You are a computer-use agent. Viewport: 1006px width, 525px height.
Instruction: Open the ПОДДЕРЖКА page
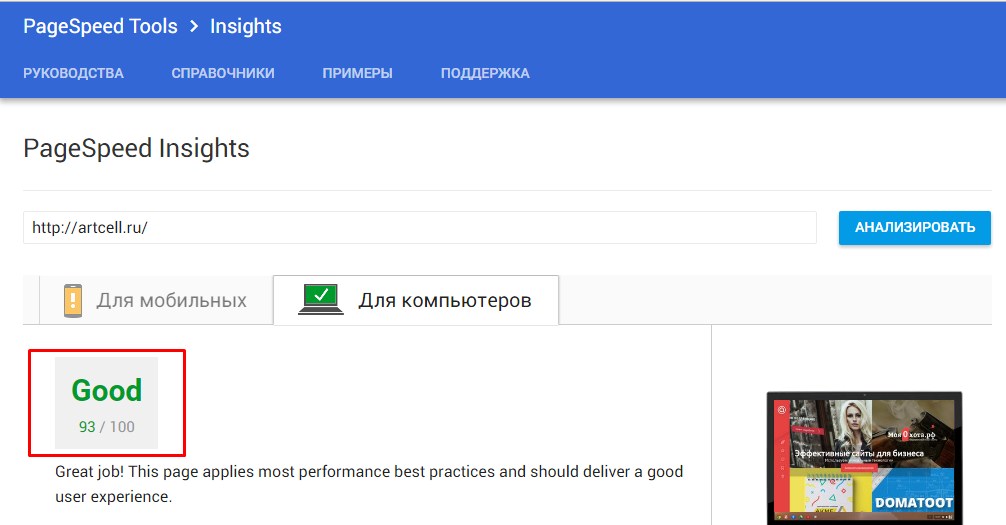[485, 73]
